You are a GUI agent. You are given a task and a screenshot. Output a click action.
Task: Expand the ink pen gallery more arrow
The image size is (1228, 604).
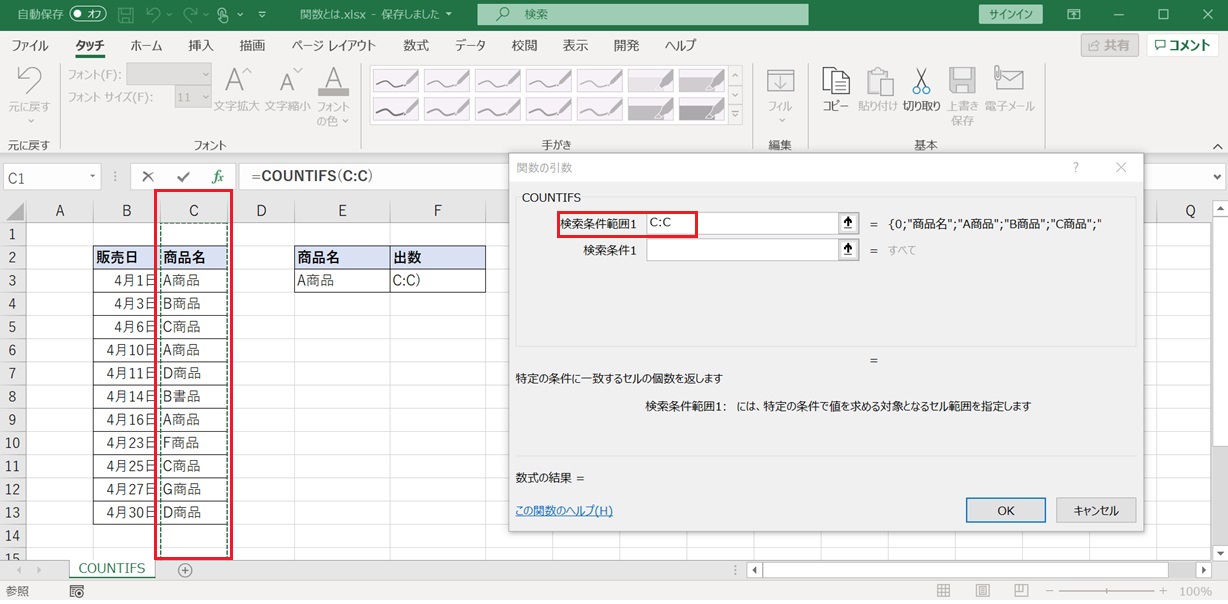tap(736, 114)
